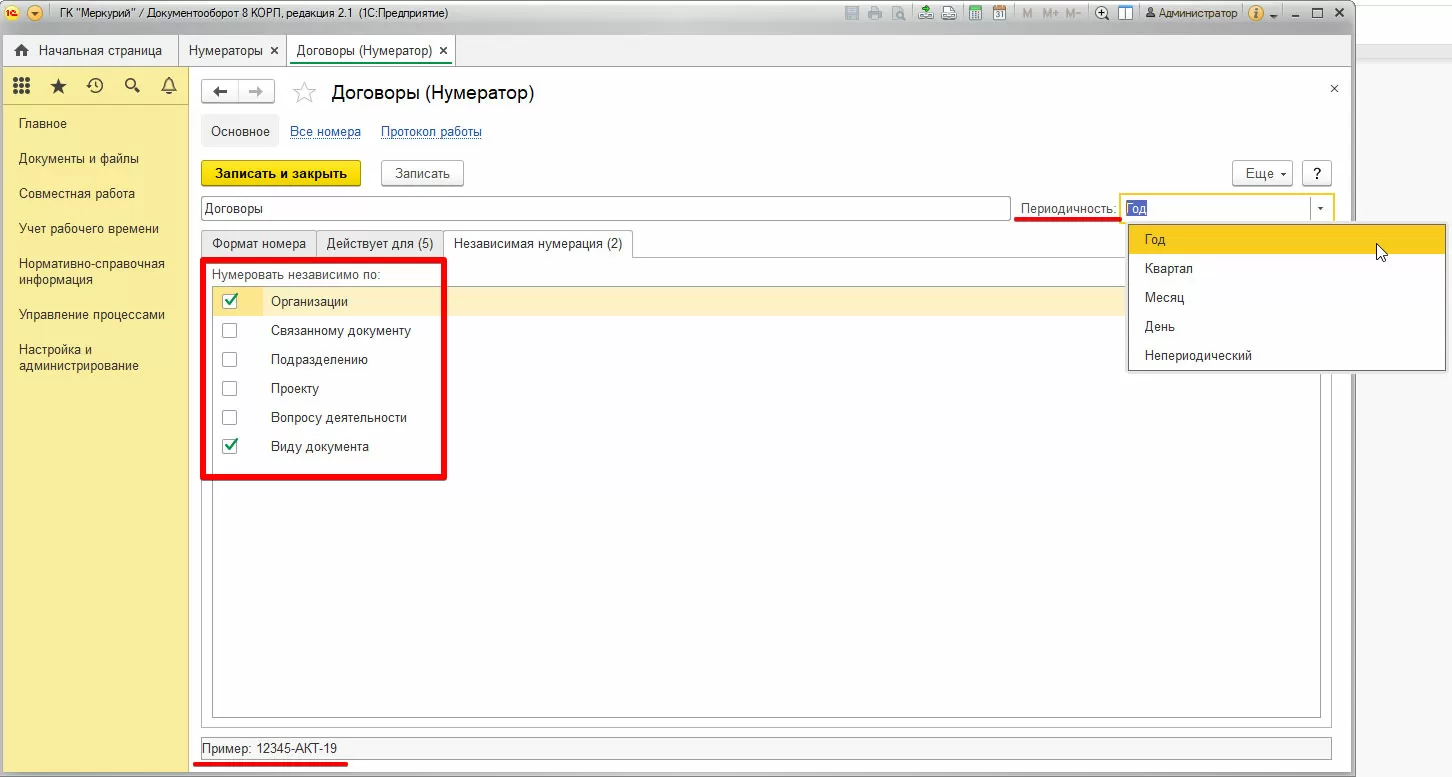Click the Договоры name input field
The height and width of the screenshot is (777, 1452).
coord(606,208)
